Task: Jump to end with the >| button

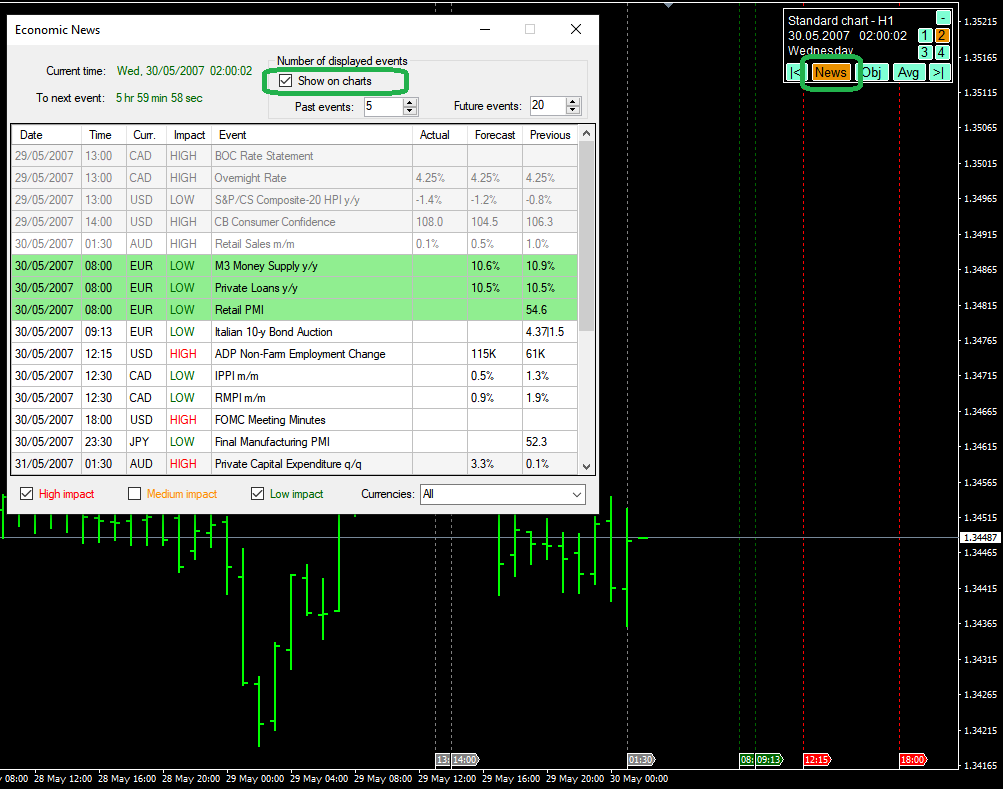Action: point(938,73)
